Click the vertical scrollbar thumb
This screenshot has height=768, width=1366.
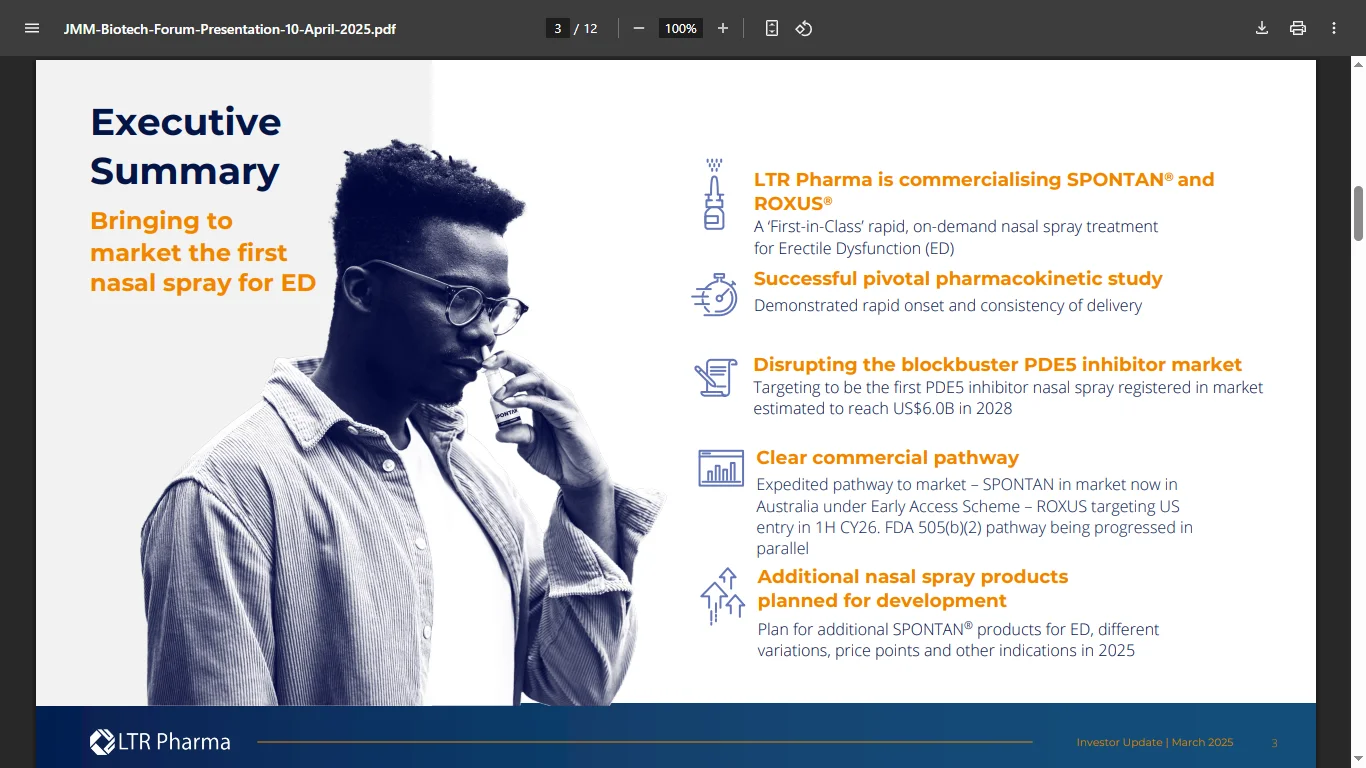click(1358, 213)
